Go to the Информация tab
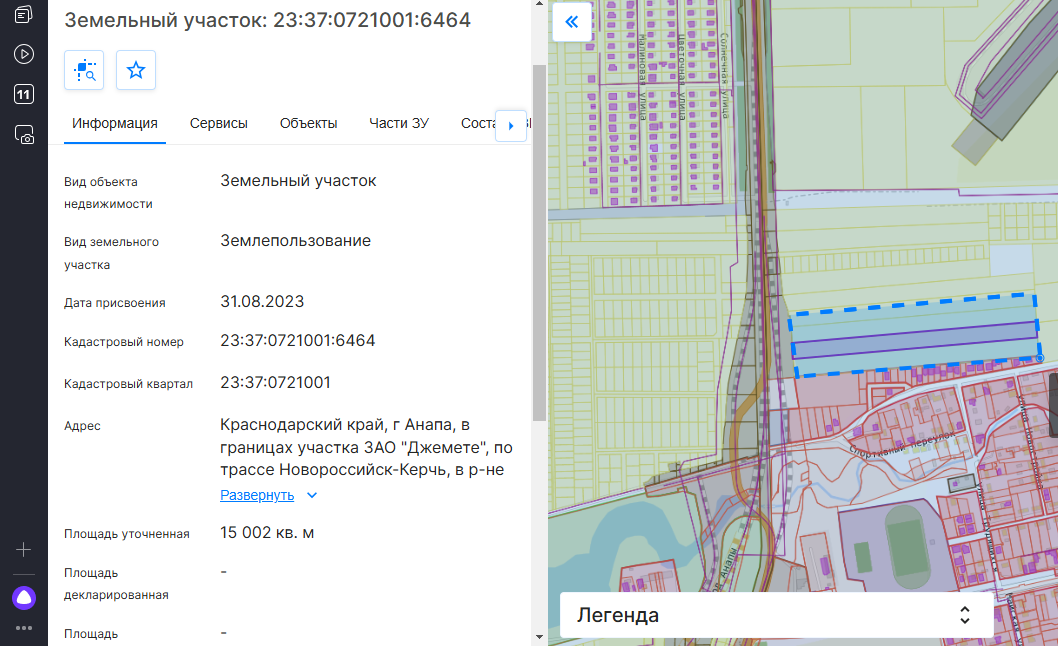 point(115,124)
